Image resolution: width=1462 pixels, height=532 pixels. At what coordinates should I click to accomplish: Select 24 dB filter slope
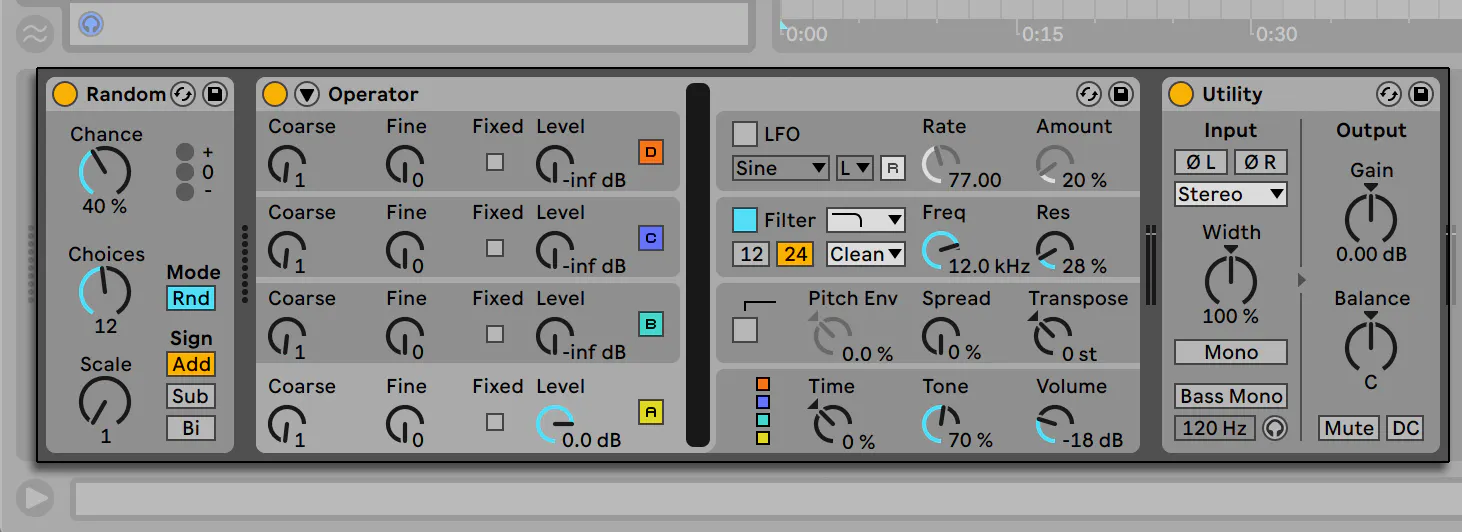click(x=795, y=254)
